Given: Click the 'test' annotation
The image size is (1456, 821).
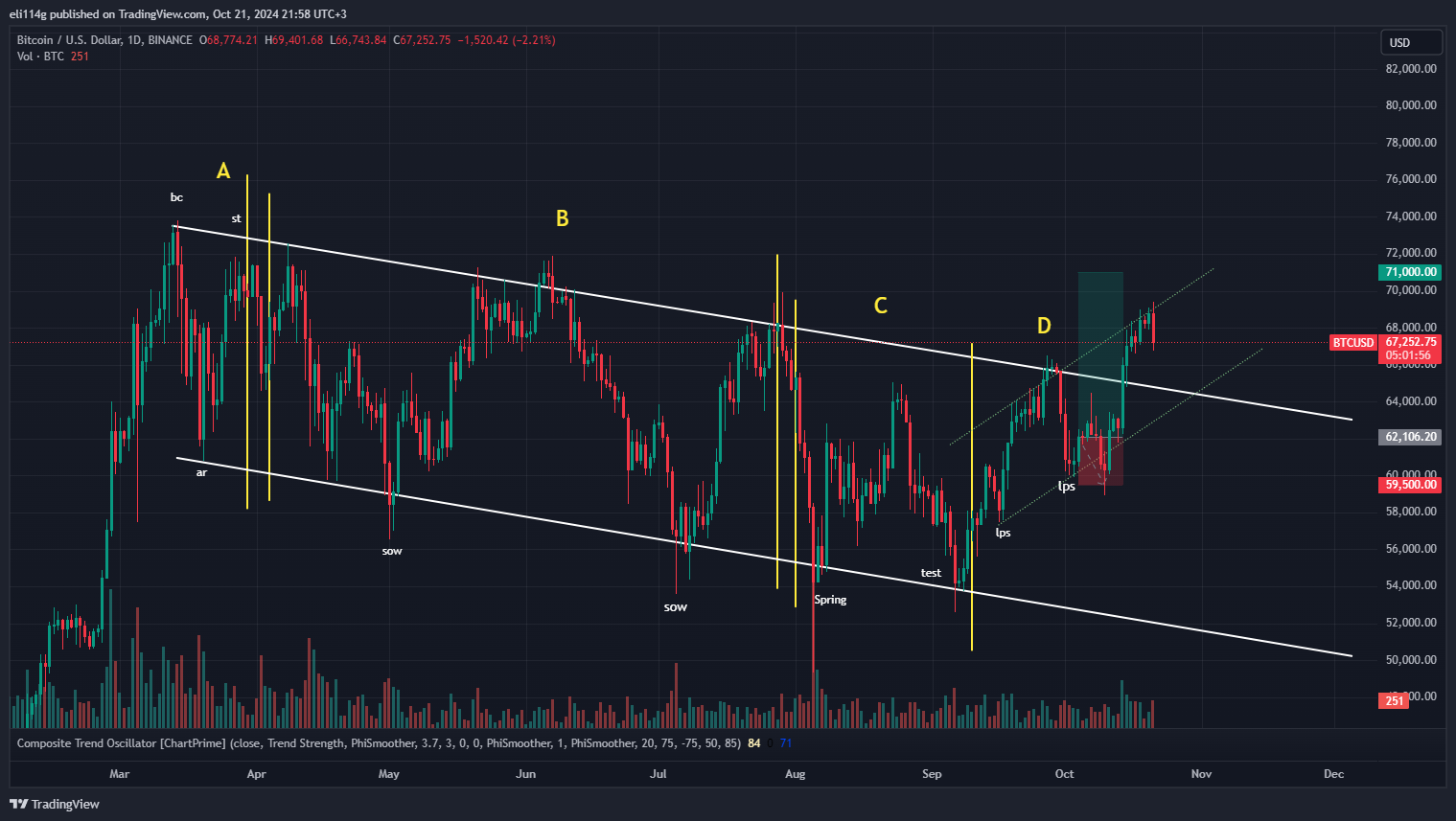Looking at the screenshot, I should (x=931, y=573).
